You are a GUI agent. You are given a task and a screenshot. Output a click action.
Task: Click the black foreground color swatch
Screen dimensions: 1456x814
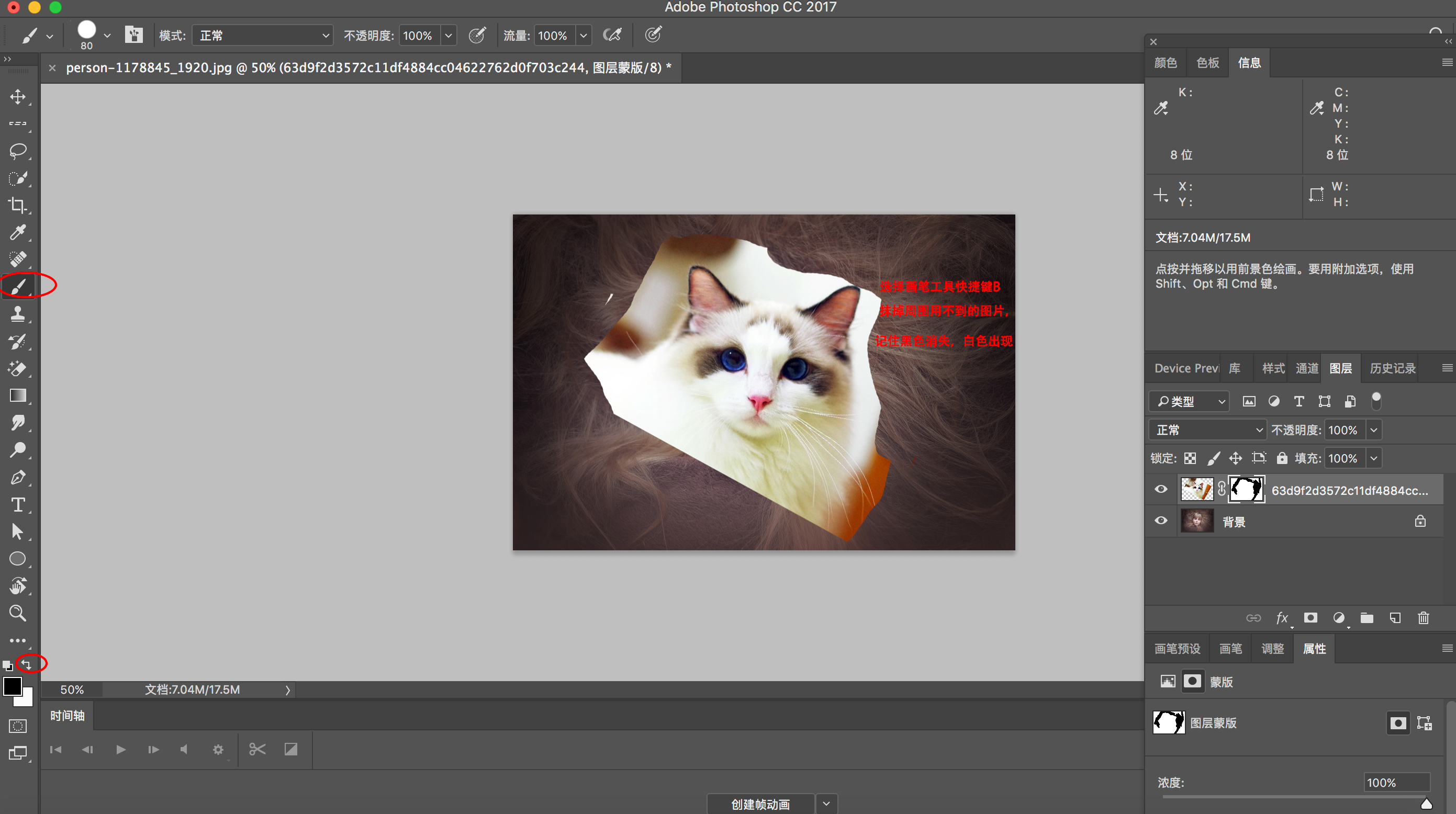12,686
